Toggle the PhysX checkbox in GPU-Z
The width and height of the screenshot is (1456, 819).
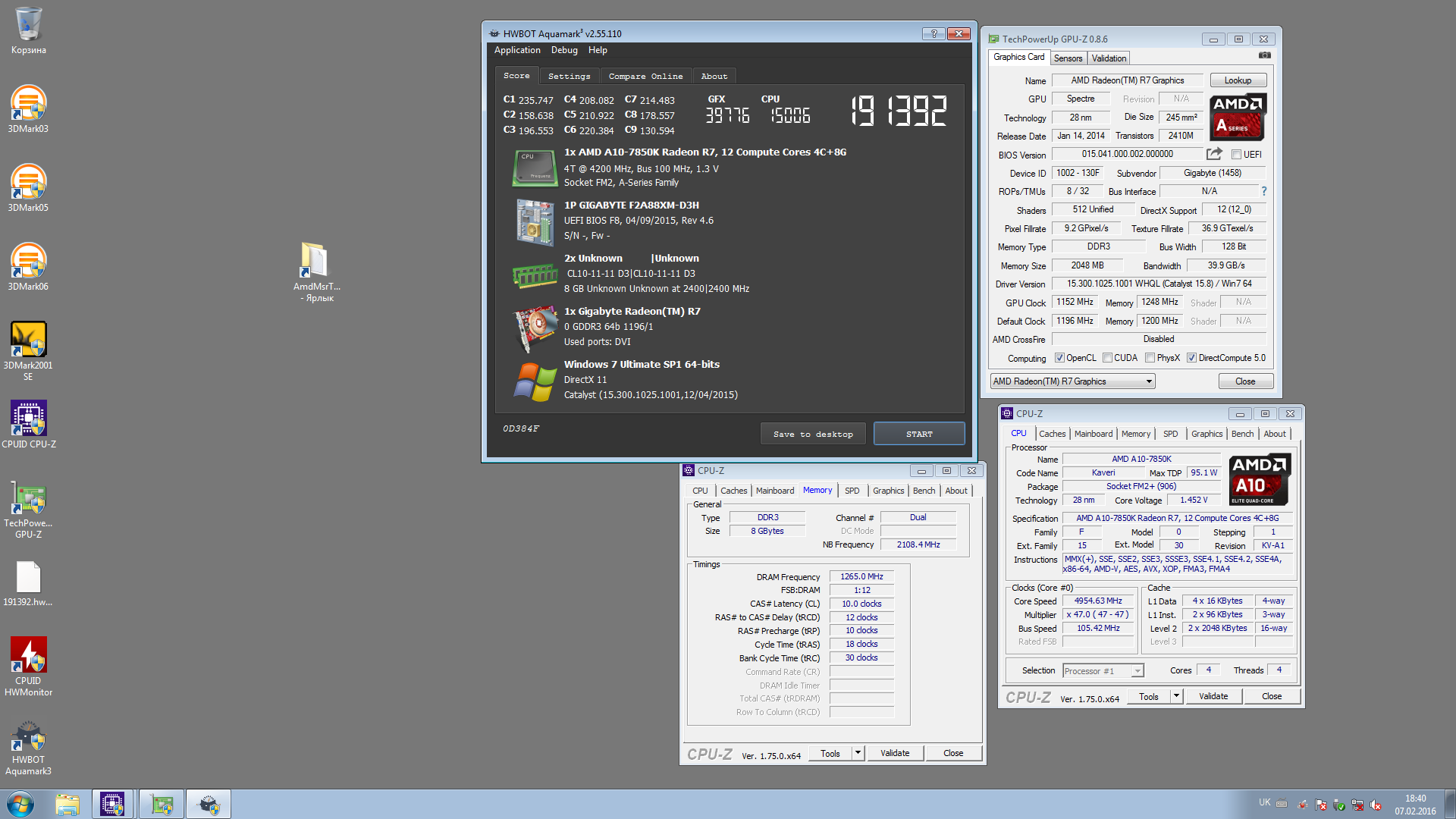pos(1150,358)
